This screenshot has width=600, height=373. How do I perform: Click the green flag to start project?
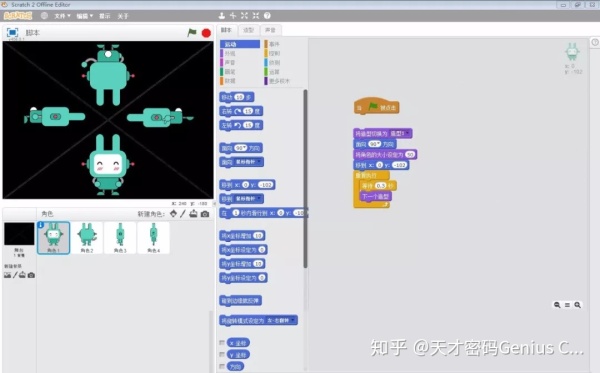point(192,33)
